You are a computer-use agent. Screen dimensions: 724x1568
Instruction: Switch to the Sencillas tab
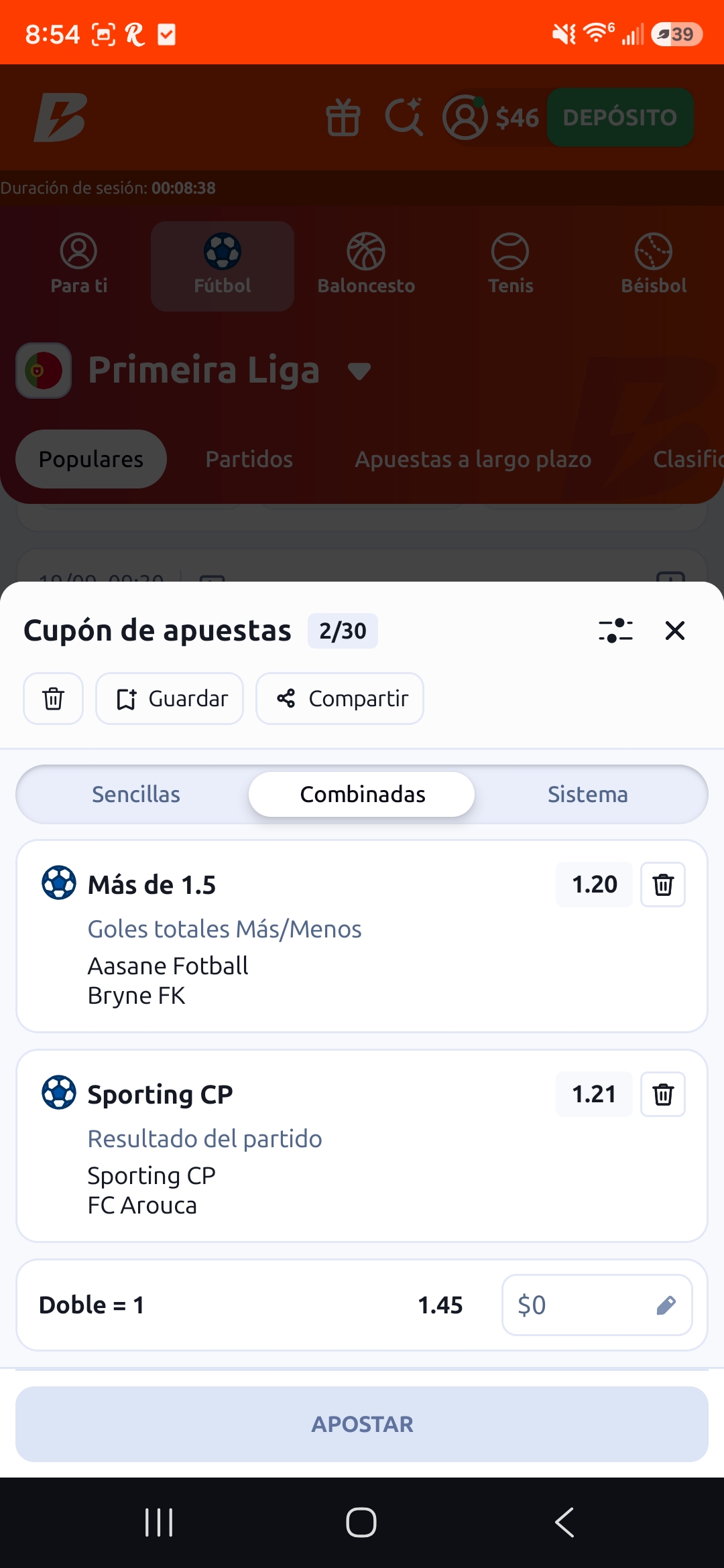point(136,794)
